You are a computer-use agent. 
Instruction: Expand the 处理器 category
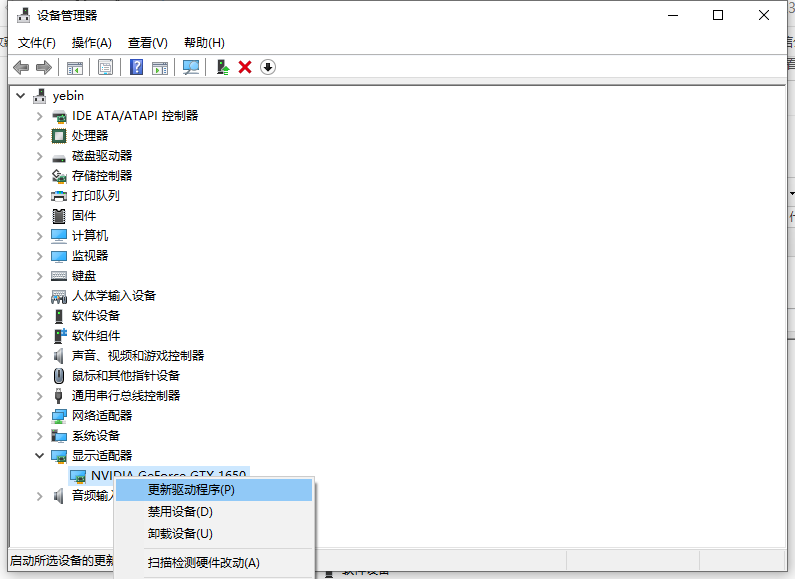pyautogui.click(x=40, y=136)
